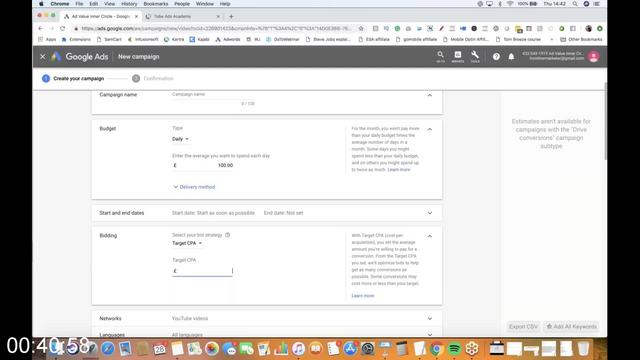Open the Kajabi bookmark
The image size is (640, 360).
point(200,40)
